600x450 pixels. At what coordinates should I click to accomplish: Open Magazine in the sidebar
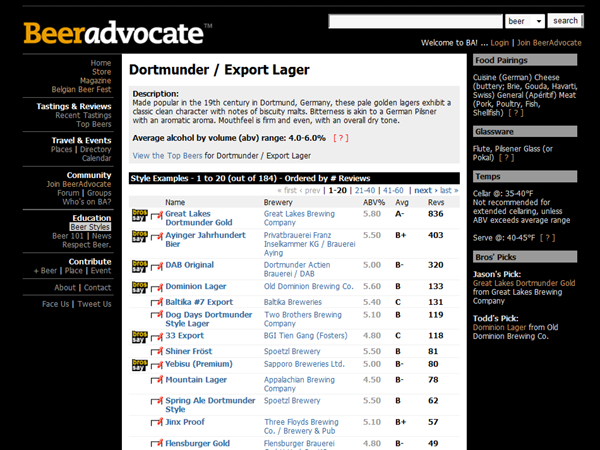coord(96,81)
